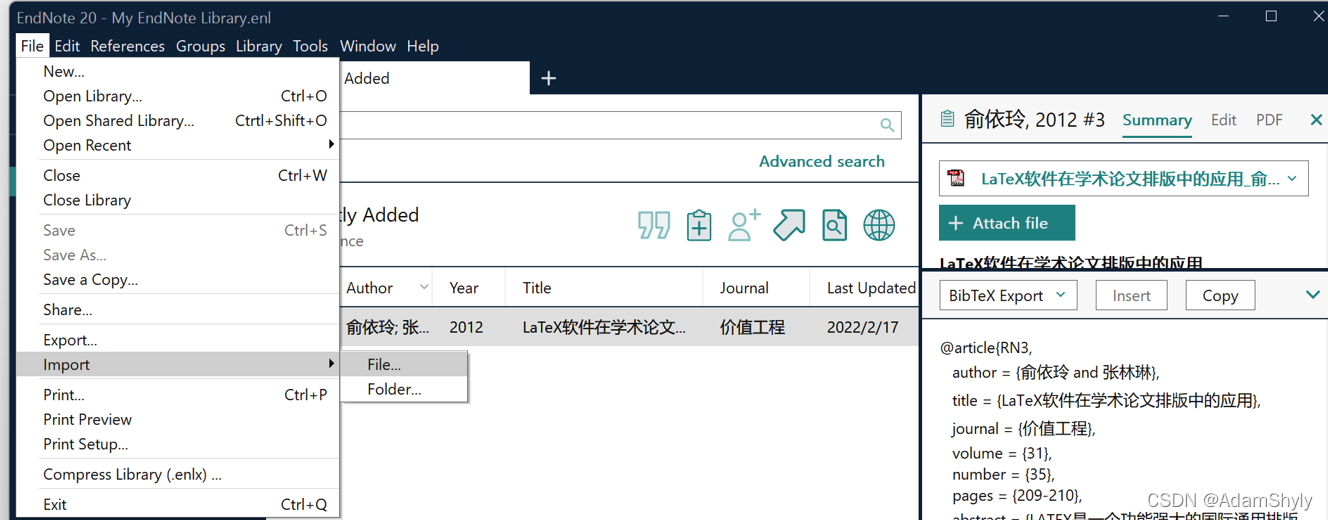1328x520 pixels.
Task: Close the reference summary panel
Action: pyautogui.click(x=1316, y=120)
